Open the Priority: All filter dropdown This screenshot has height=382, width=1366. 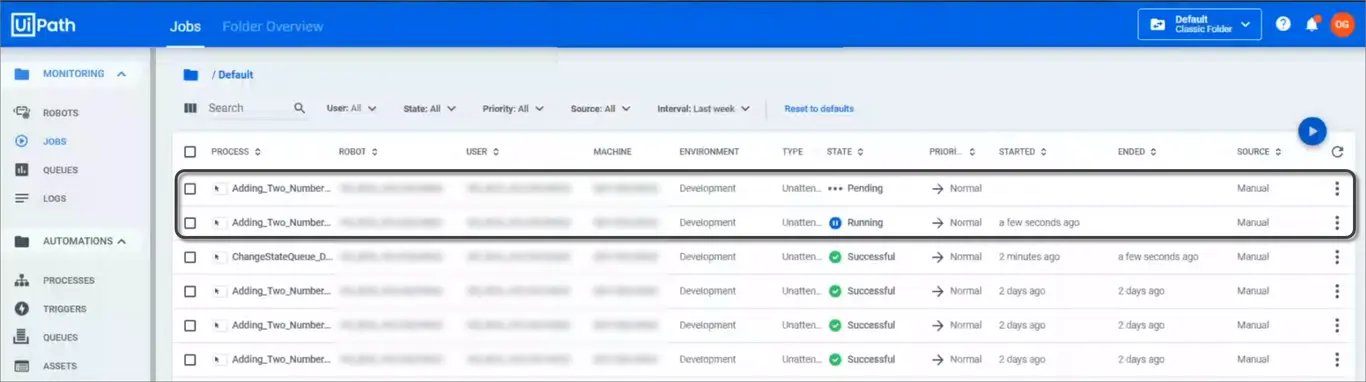tap(512, 108)
